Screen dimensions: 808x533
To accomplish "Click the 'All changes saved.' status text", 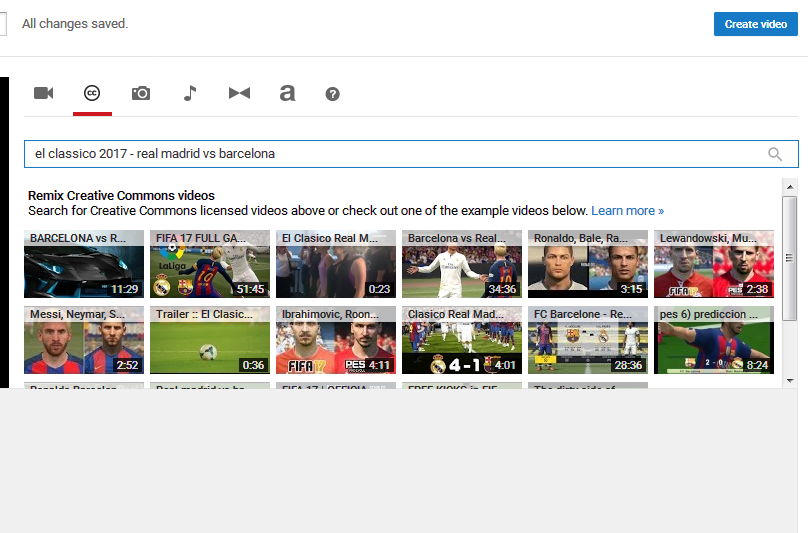I will point(75,24).
